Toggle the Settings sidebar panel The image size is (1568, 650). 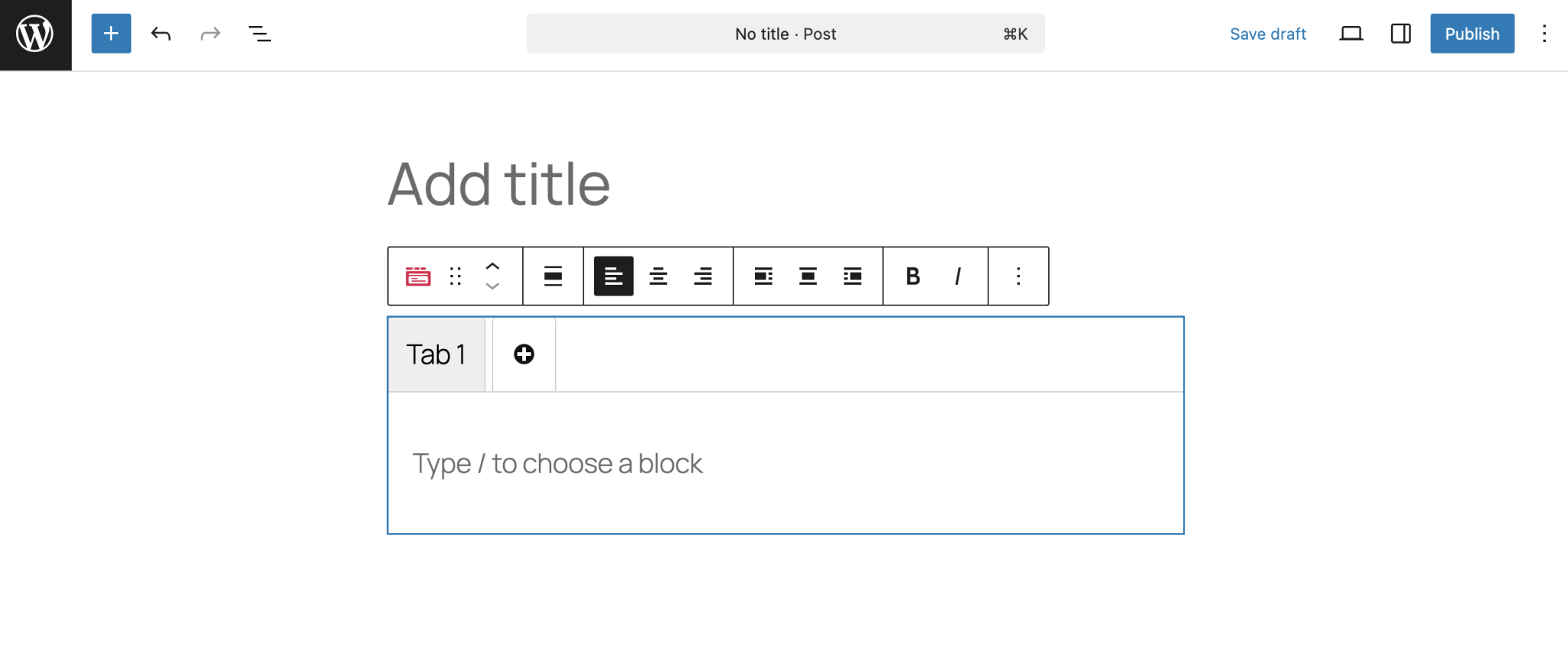click(x=1400, y=34)
